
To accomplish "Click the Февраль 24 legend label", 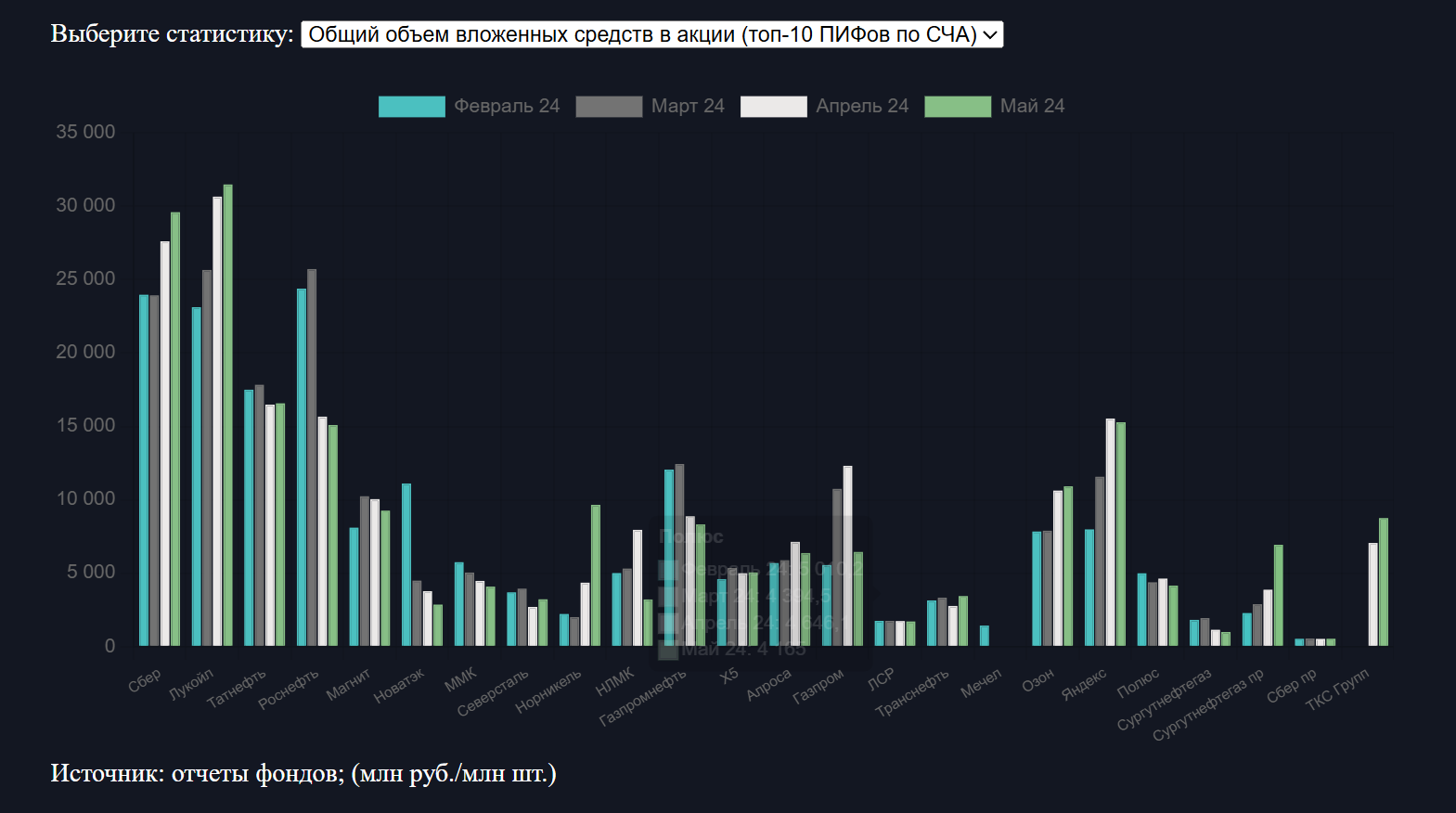I will pyautogui.click(x=507, y=106).
